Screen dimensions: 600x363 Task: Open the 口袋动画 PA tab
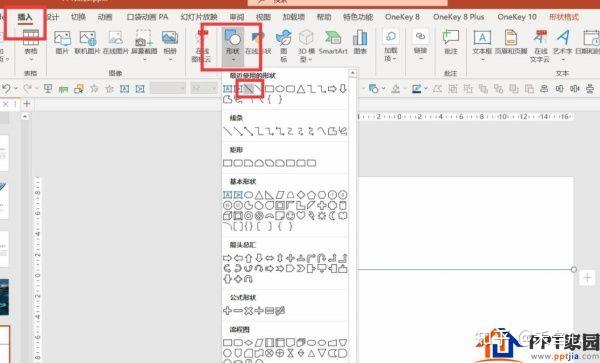click(x=147, y=17)
